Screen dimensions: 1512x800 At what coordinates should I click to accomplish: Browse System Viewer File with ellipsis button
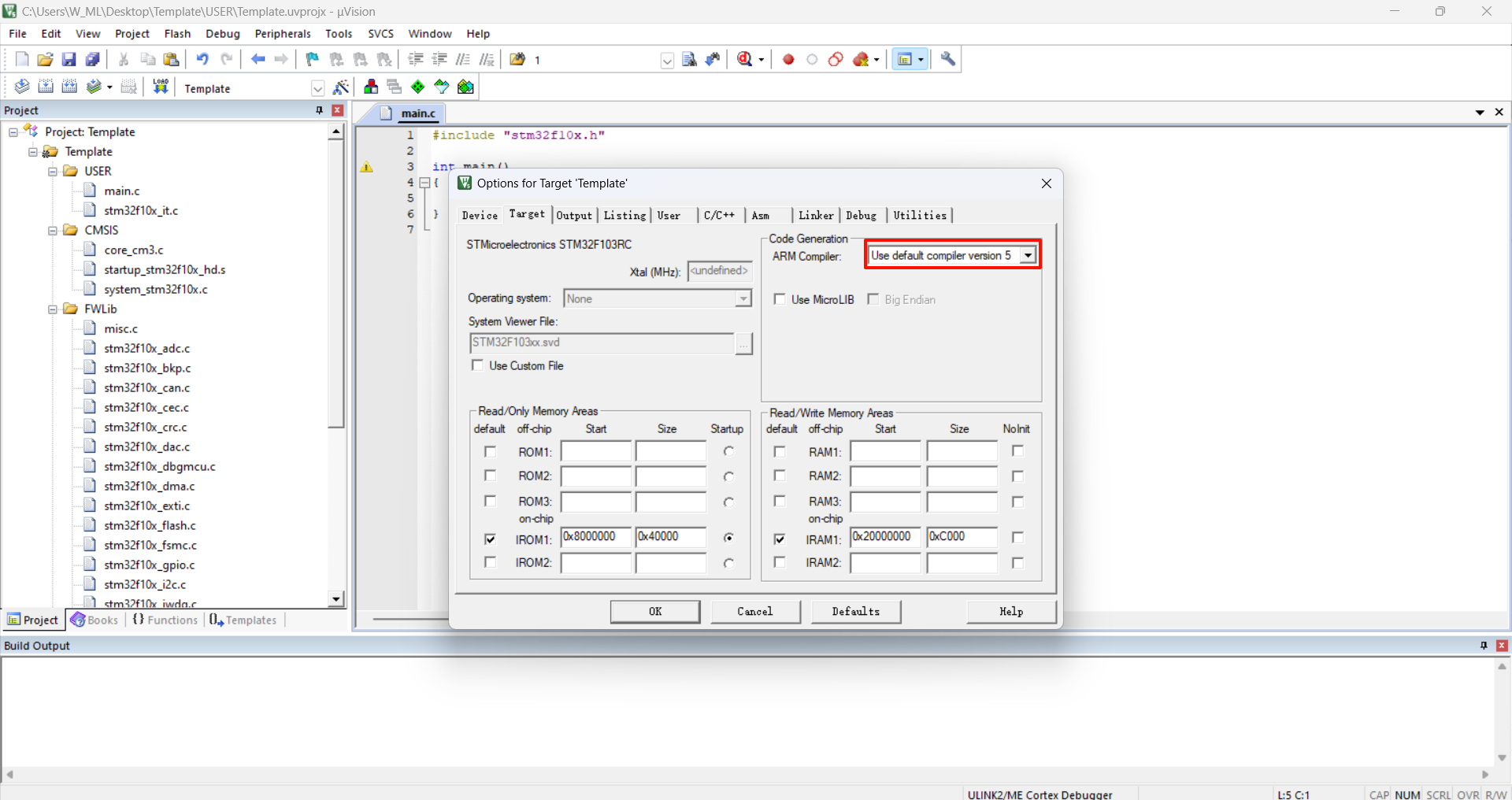pos(744,343)
